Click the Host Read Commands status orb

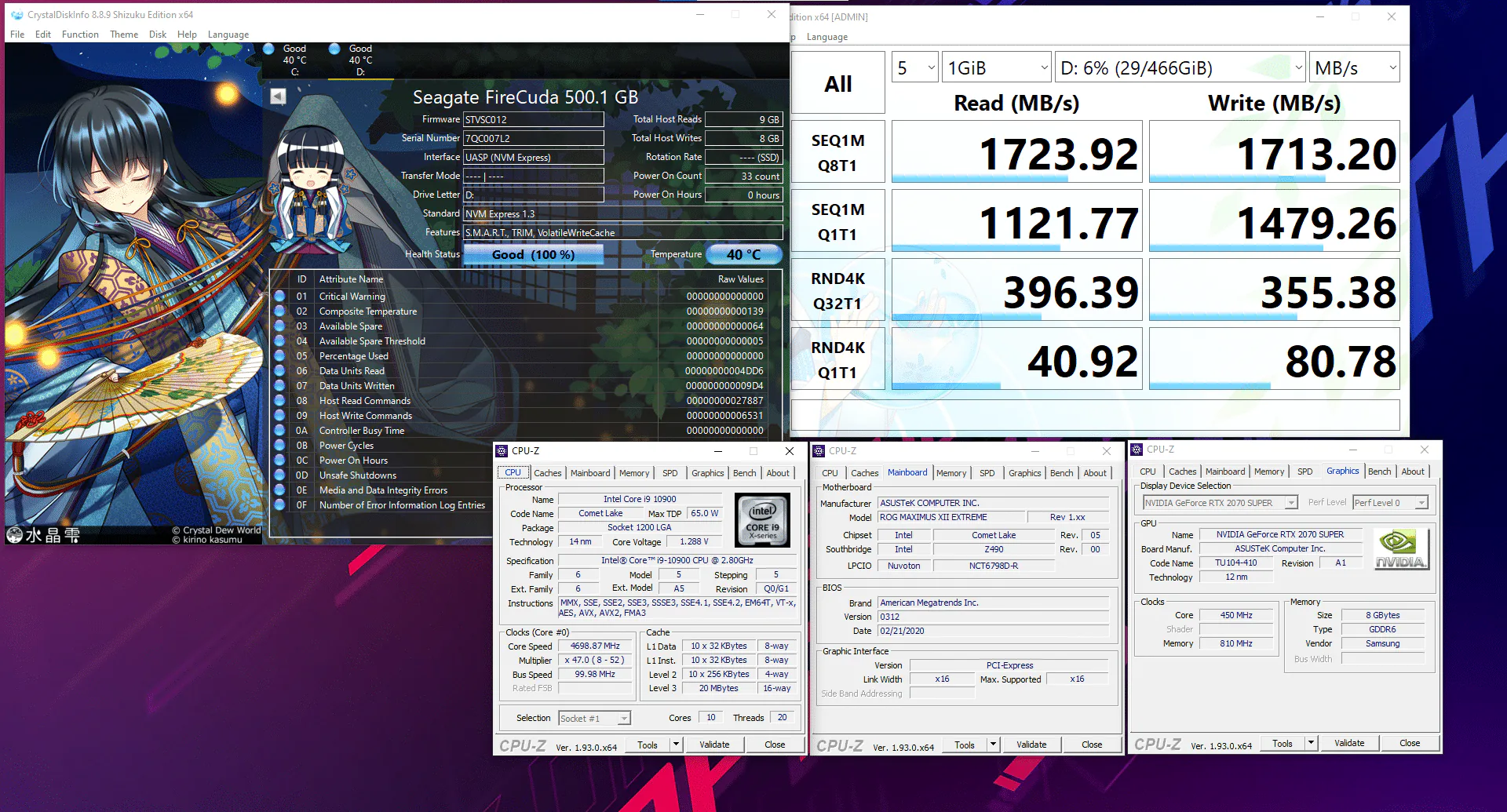tap(279, 401)
